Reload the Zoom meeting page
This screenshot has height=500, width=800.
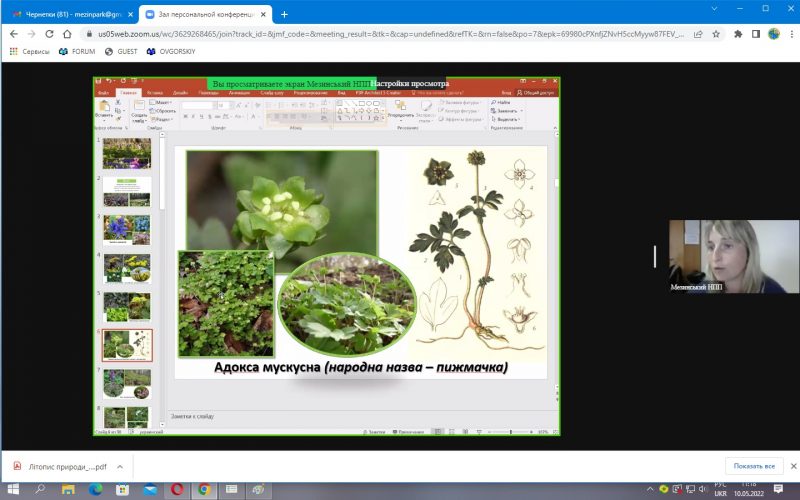pyautogui.click(x=50, y=33)
